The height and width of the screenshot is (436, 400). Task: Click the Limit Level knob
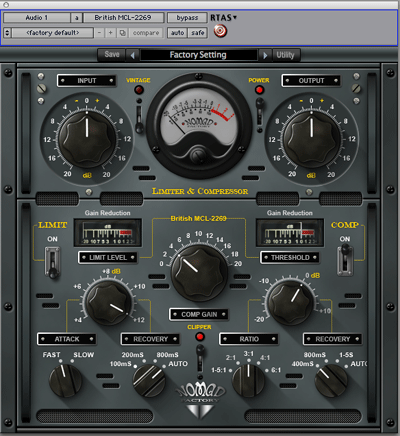tap(108, 303)
